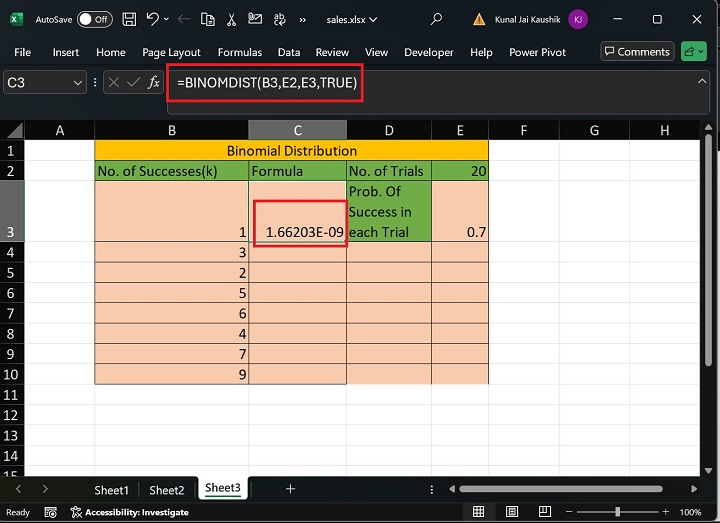720x523 pixels.
Task: Click the 100% zoom level
Action: point(690,512)
